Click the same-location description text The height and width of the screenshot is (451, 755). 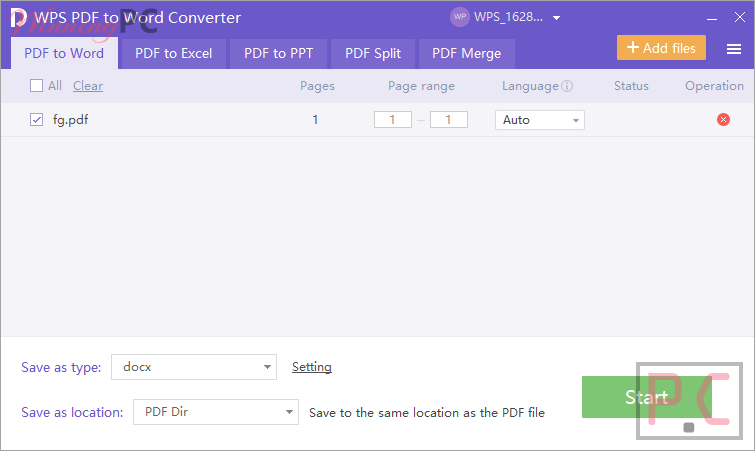pyautogui.click(x=427, y=412)
